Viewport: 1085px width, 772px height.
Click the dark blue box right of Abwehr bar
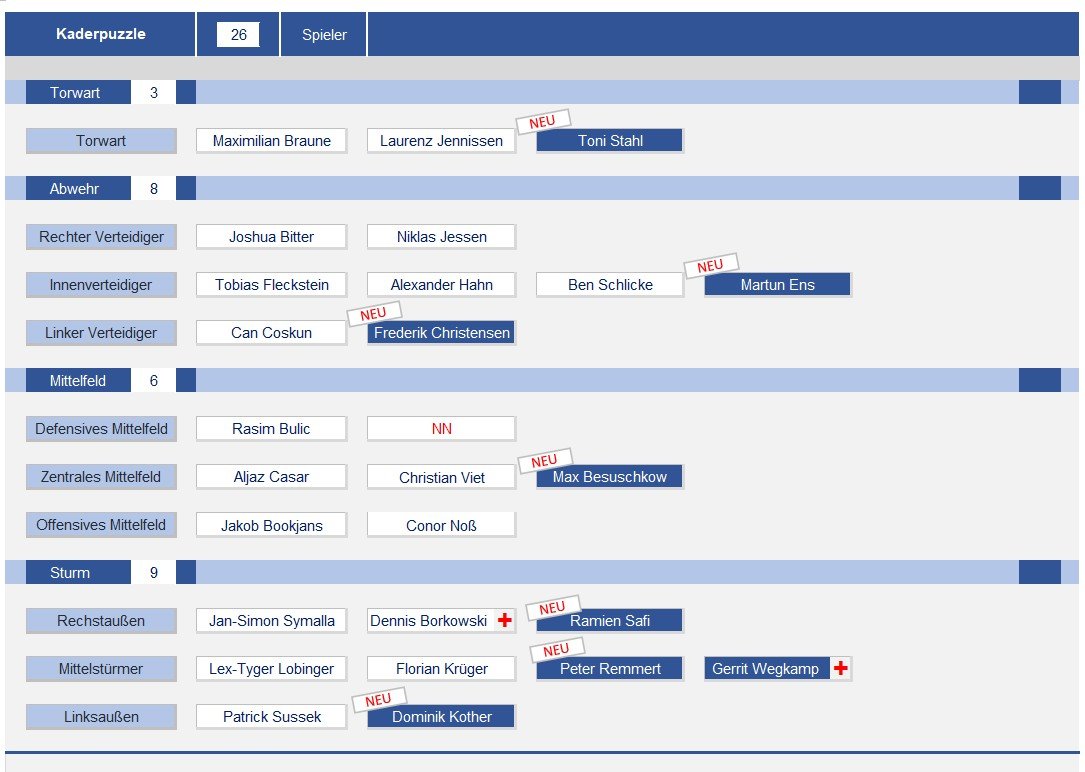[x=1039, y=188]
